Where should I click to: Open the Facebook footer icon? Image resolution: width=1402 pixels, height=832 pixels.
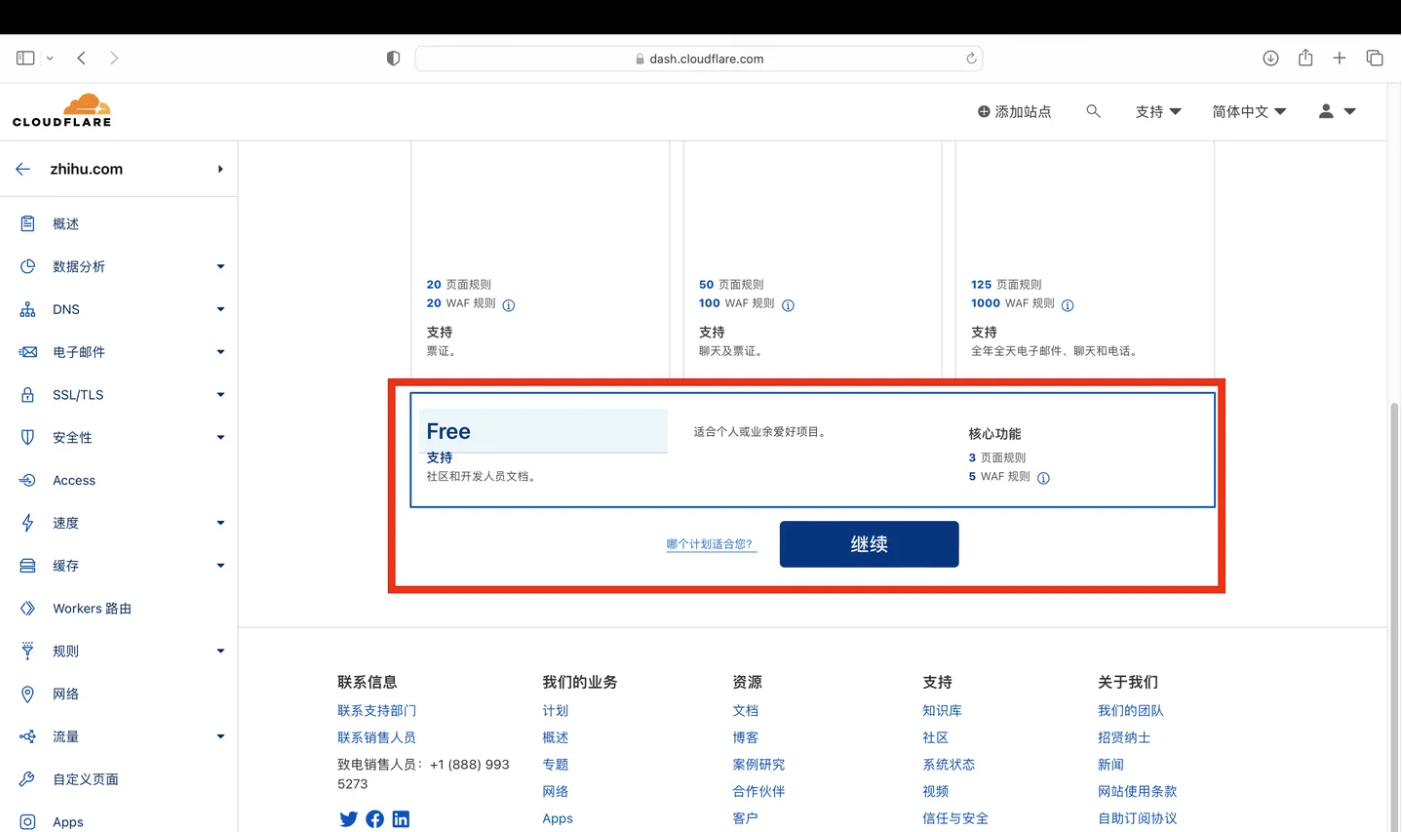point(375,819)
